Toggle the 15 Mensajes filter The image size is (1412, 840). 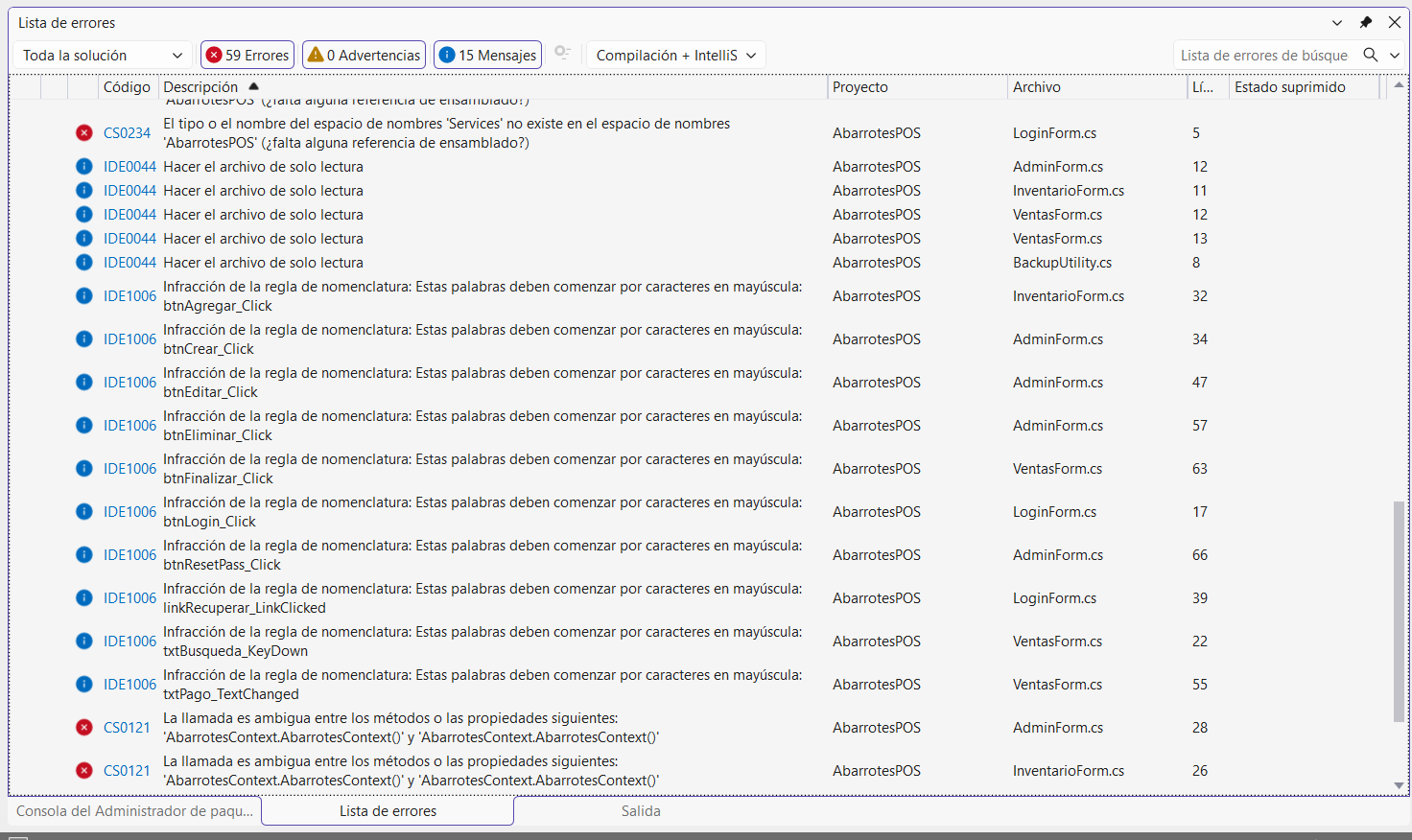click(487, 56)
